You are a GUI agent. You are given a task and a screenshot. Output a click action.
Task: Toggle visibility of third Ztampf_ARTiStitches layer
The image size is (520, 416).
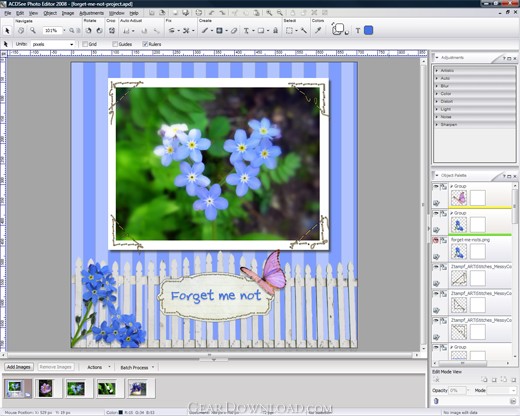click(436, 320)
